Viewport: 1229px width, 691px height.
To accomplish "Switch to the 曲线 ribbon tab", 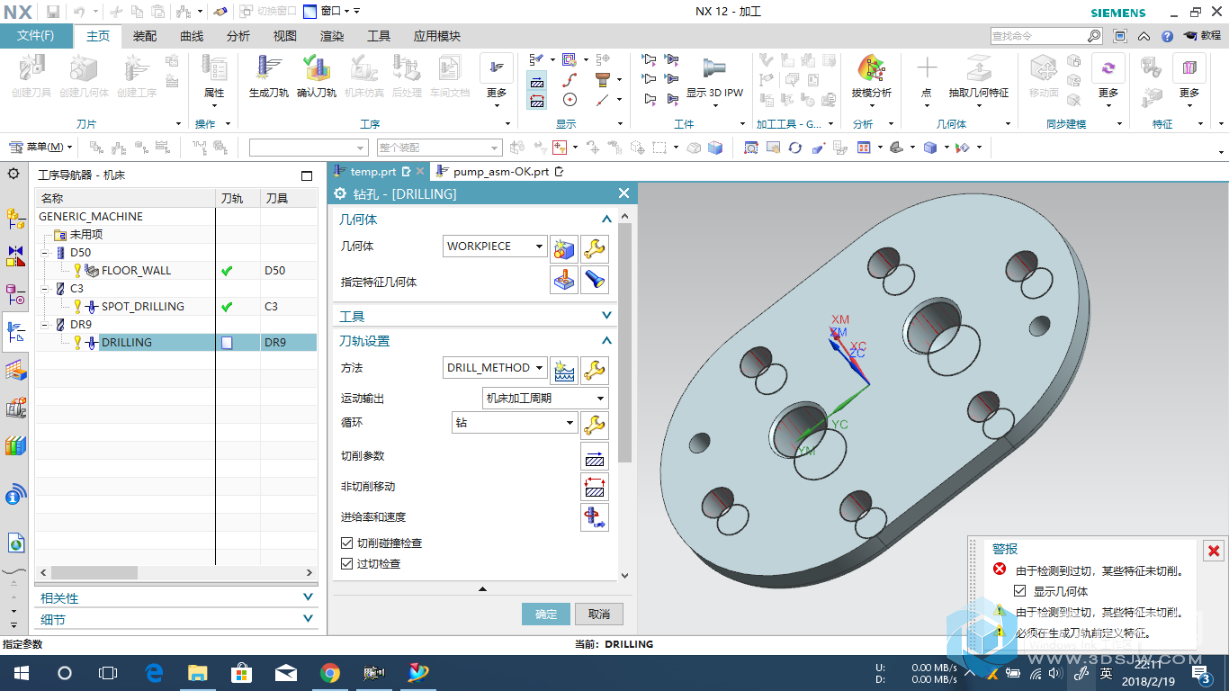I will tap(192, 36).
